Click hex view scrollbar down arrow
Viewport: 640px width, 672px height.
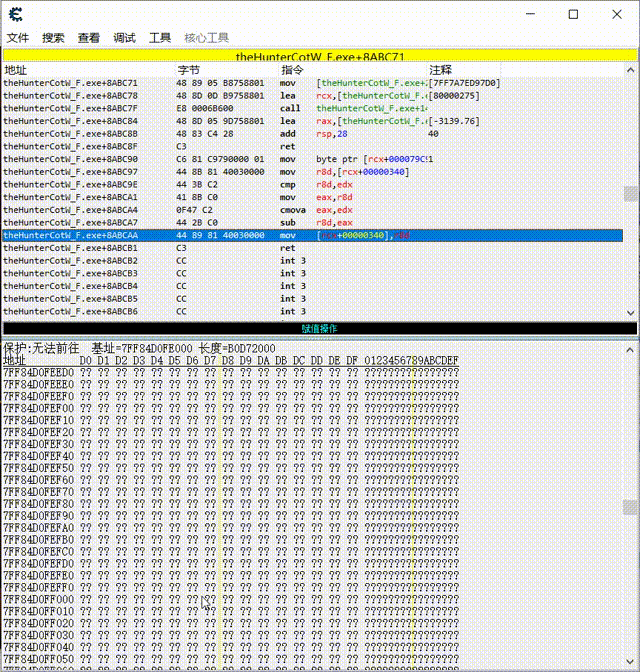point(630,662)
